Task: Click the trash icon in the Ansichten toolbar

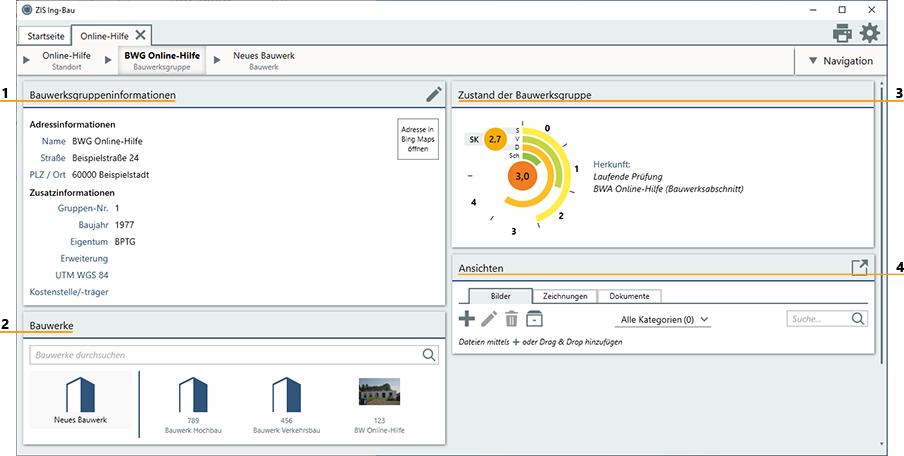Action: [x=511, y=319]
